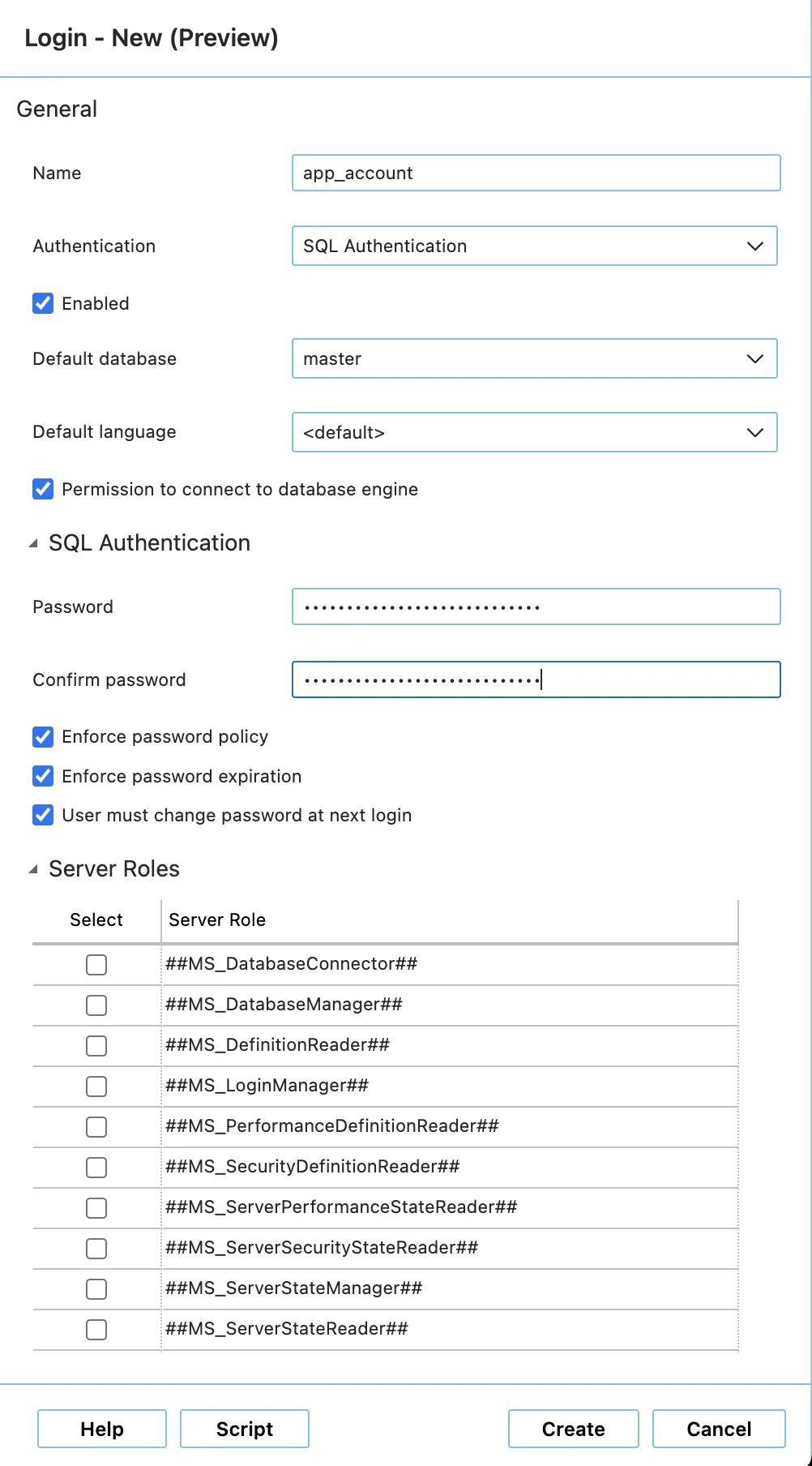Select the ##MS_DatabaseConnector## role checkbox
The image size is (812, 1466).
coord(96,964)
